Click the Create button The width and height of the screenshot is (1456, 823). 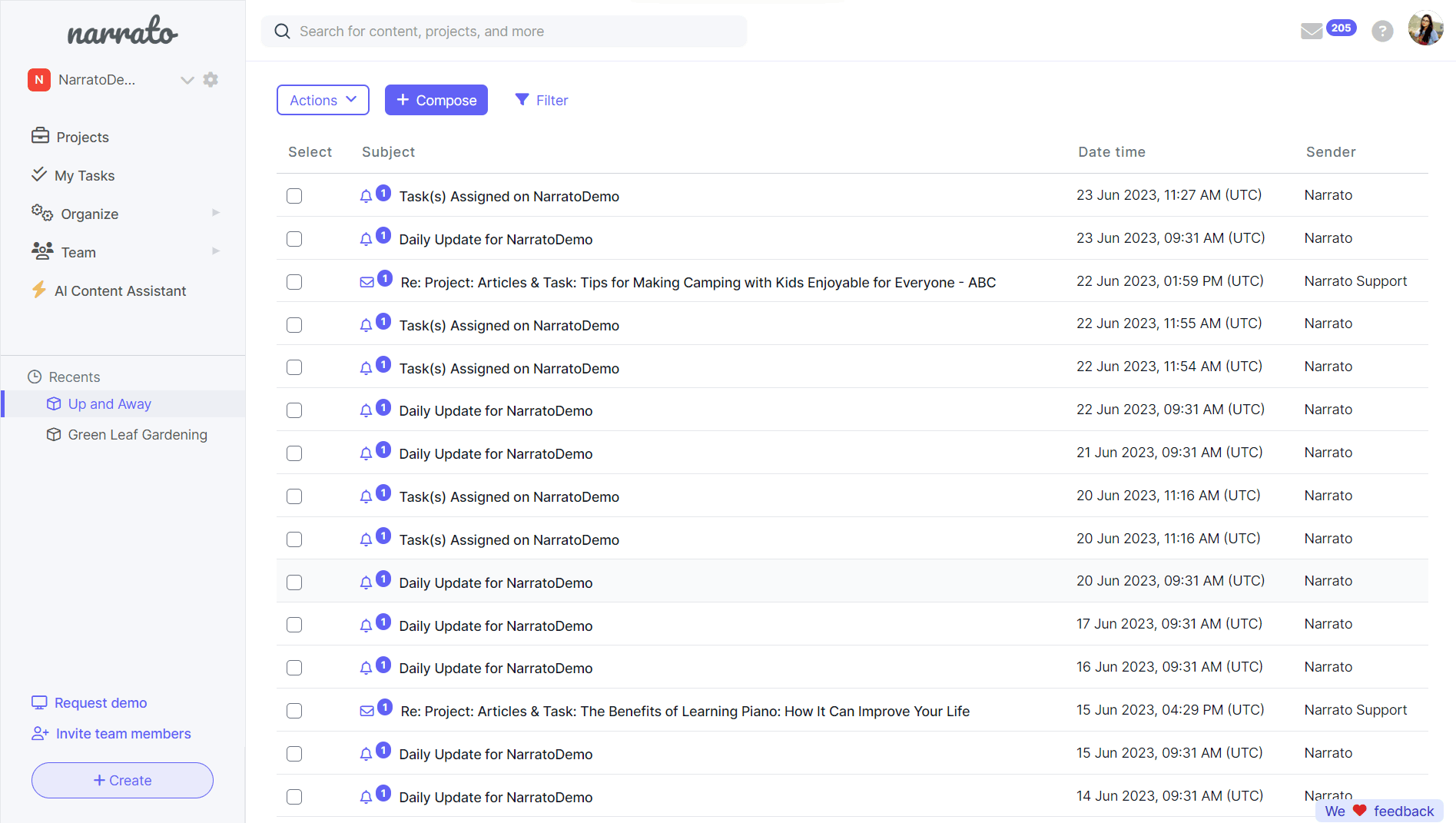tap(122, 780)
